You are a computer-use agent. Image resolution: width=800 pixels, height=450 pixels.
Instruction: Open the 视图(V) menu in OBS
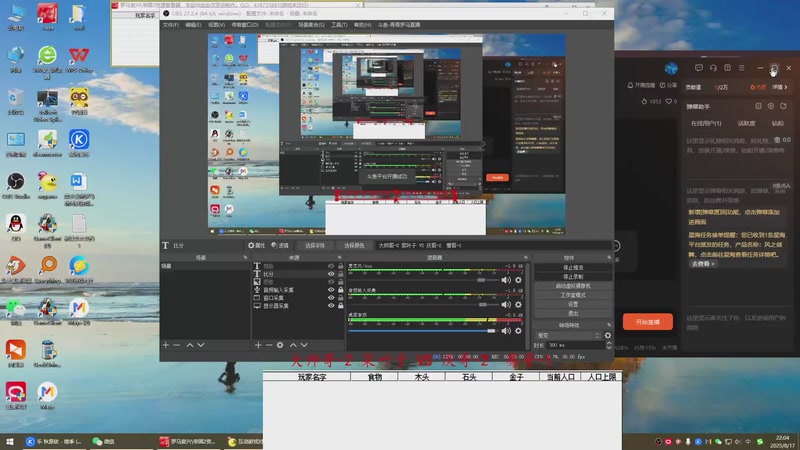216,24
